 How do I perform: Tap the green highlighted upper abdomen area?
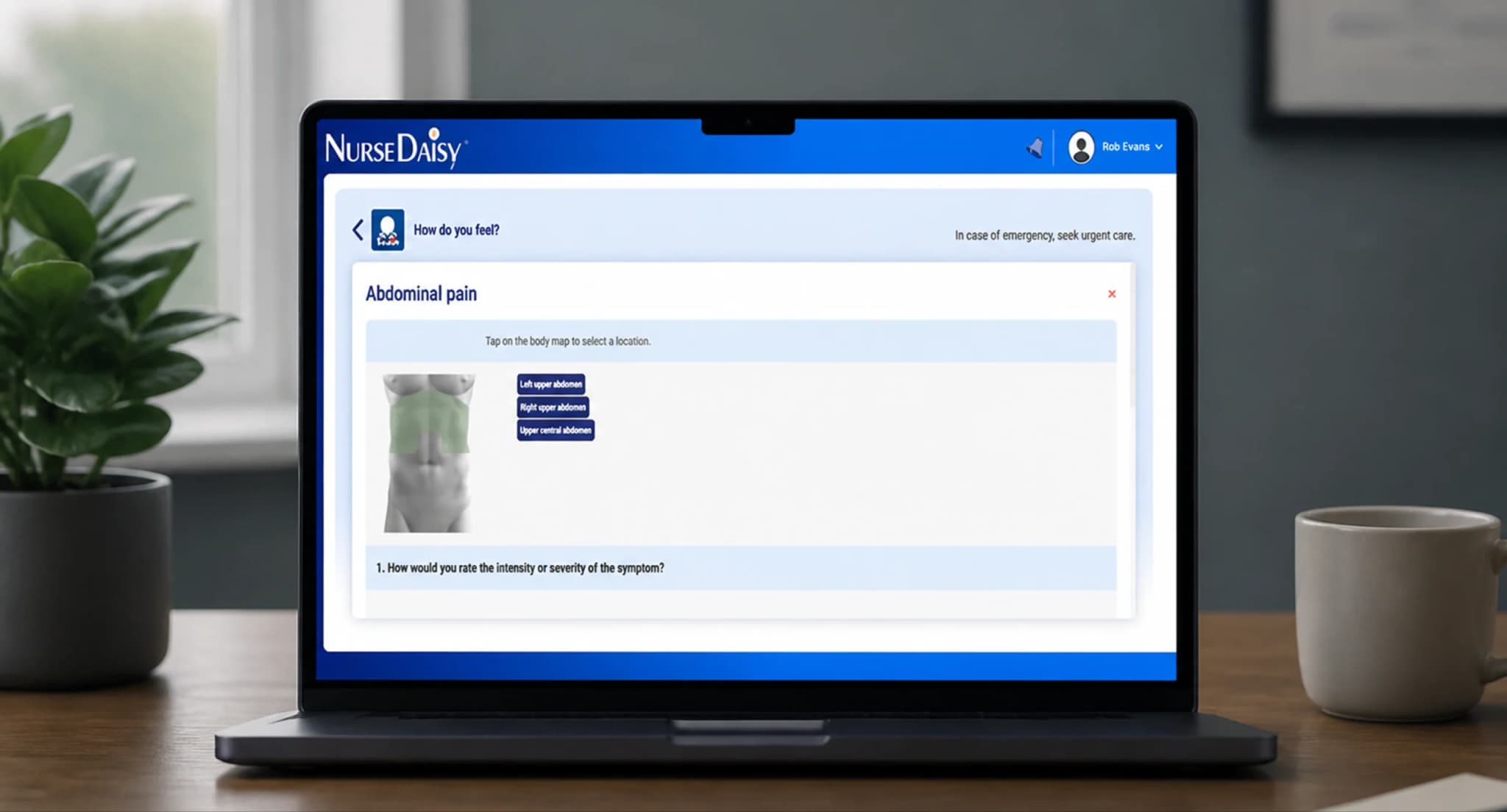(428, 422)
